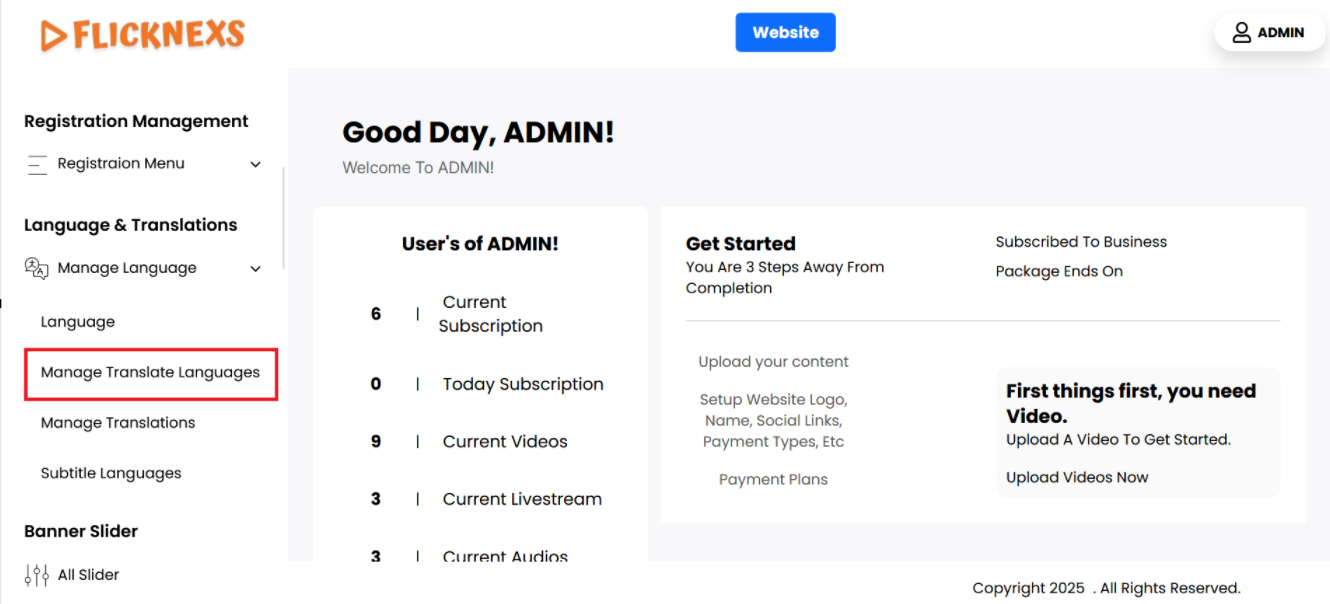
Task: Click the All Slider menu label
Action: tap(88, 575)
